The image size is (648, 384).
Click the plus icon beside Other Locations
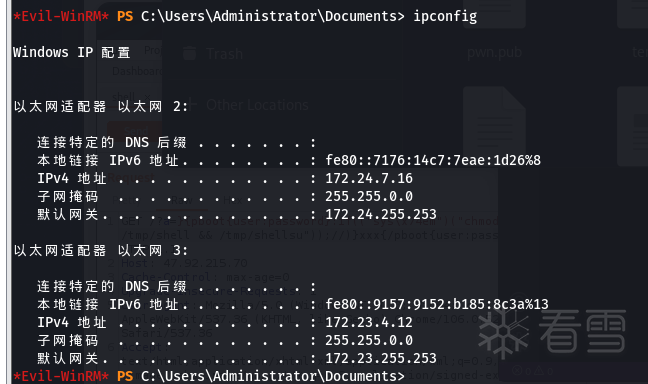click(192, 105)
